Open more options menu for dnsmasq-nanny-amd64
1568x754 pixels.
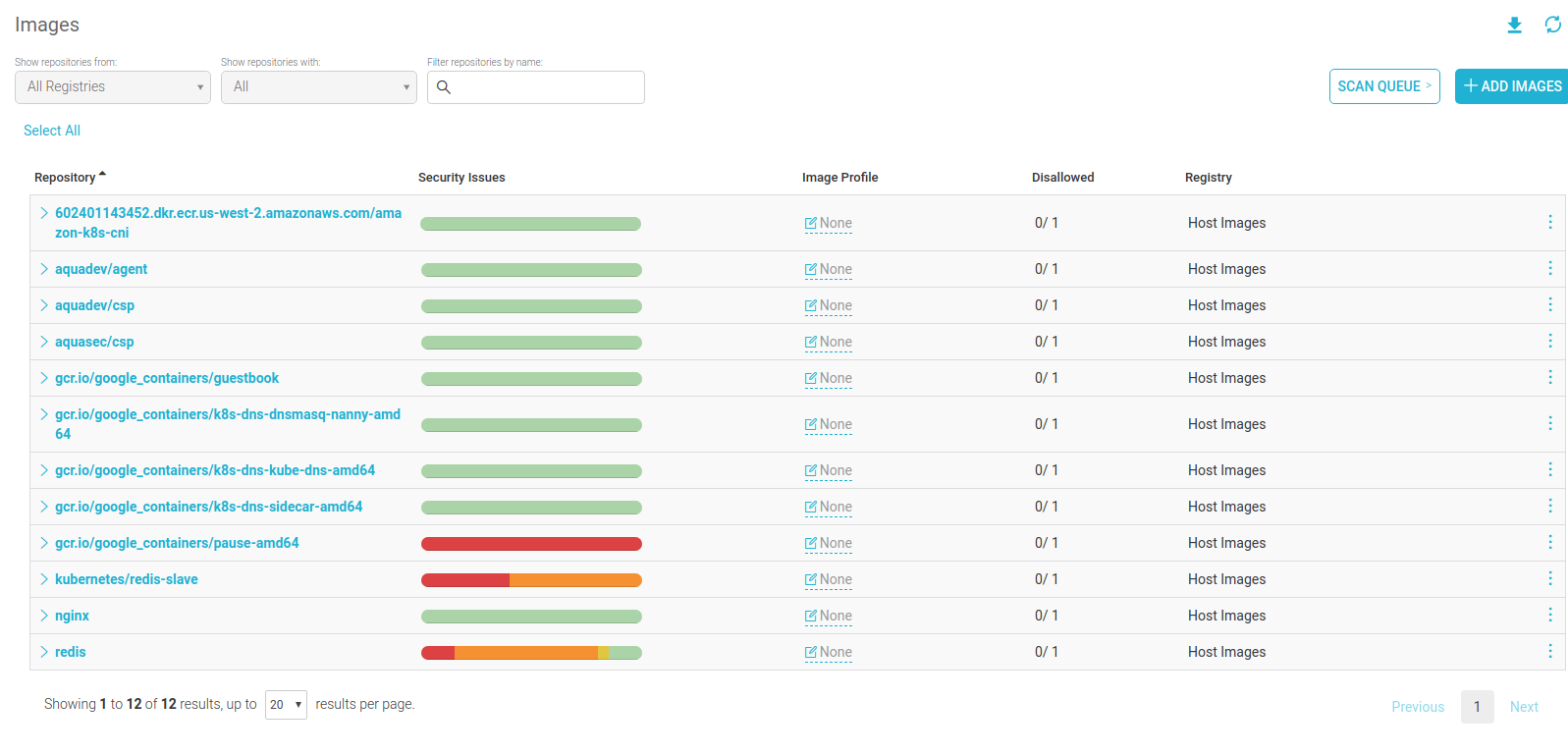[x=1550, y=423]
